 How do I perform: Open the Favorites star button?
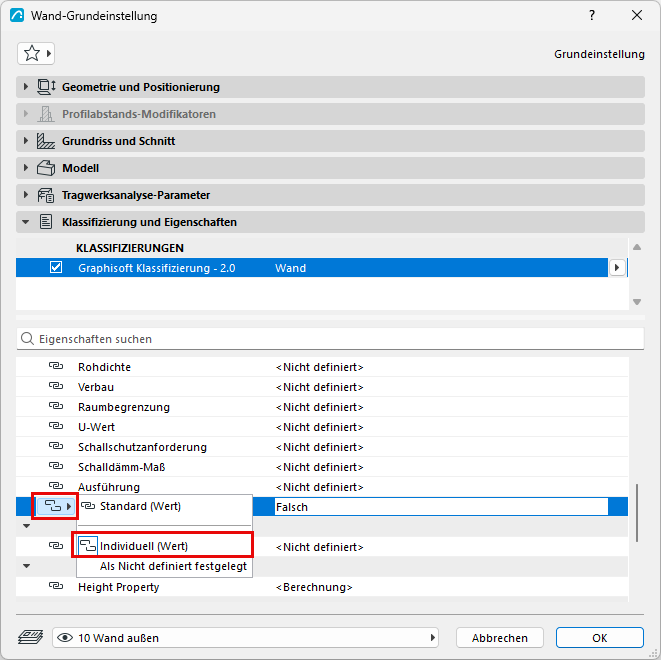click(36, 54)
